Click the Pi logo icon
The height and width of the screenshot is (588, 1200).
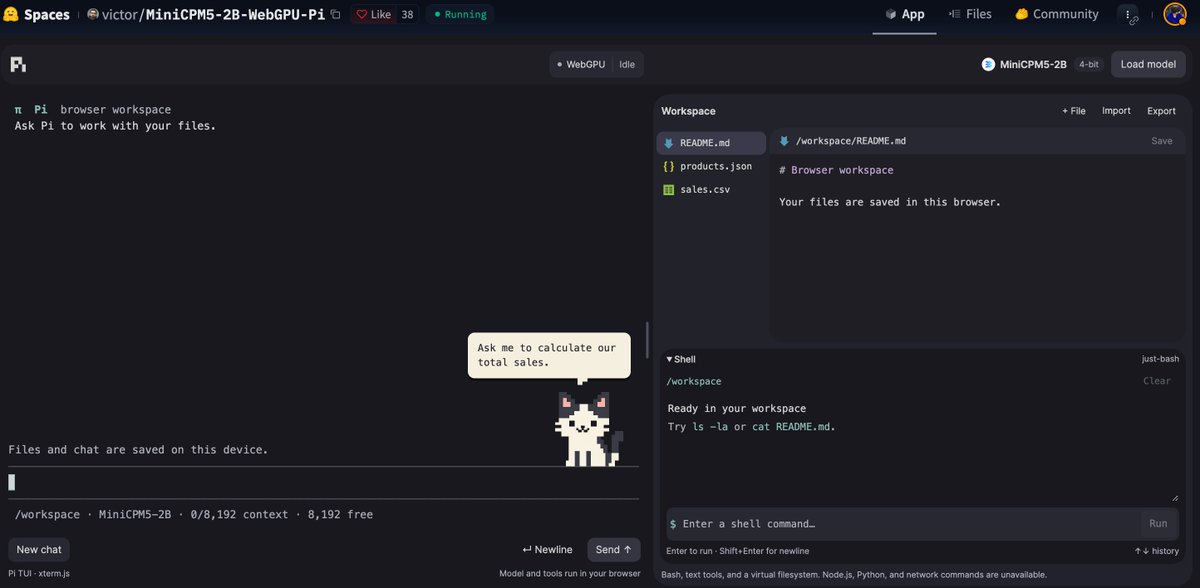click(x=18, y=64)
